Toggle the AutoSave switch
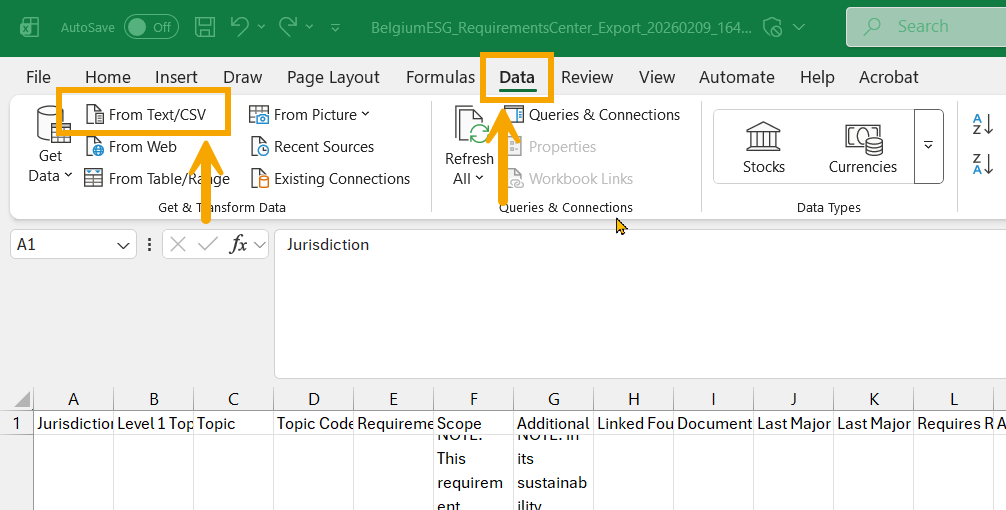This screenshot has height=510, width=1006. coord(151,27)
